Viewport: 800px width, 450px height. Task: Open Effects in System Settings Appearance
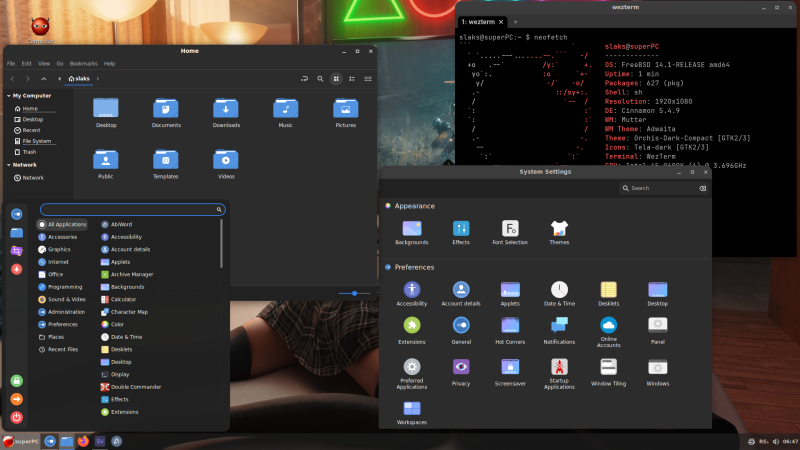click(461, 233)
